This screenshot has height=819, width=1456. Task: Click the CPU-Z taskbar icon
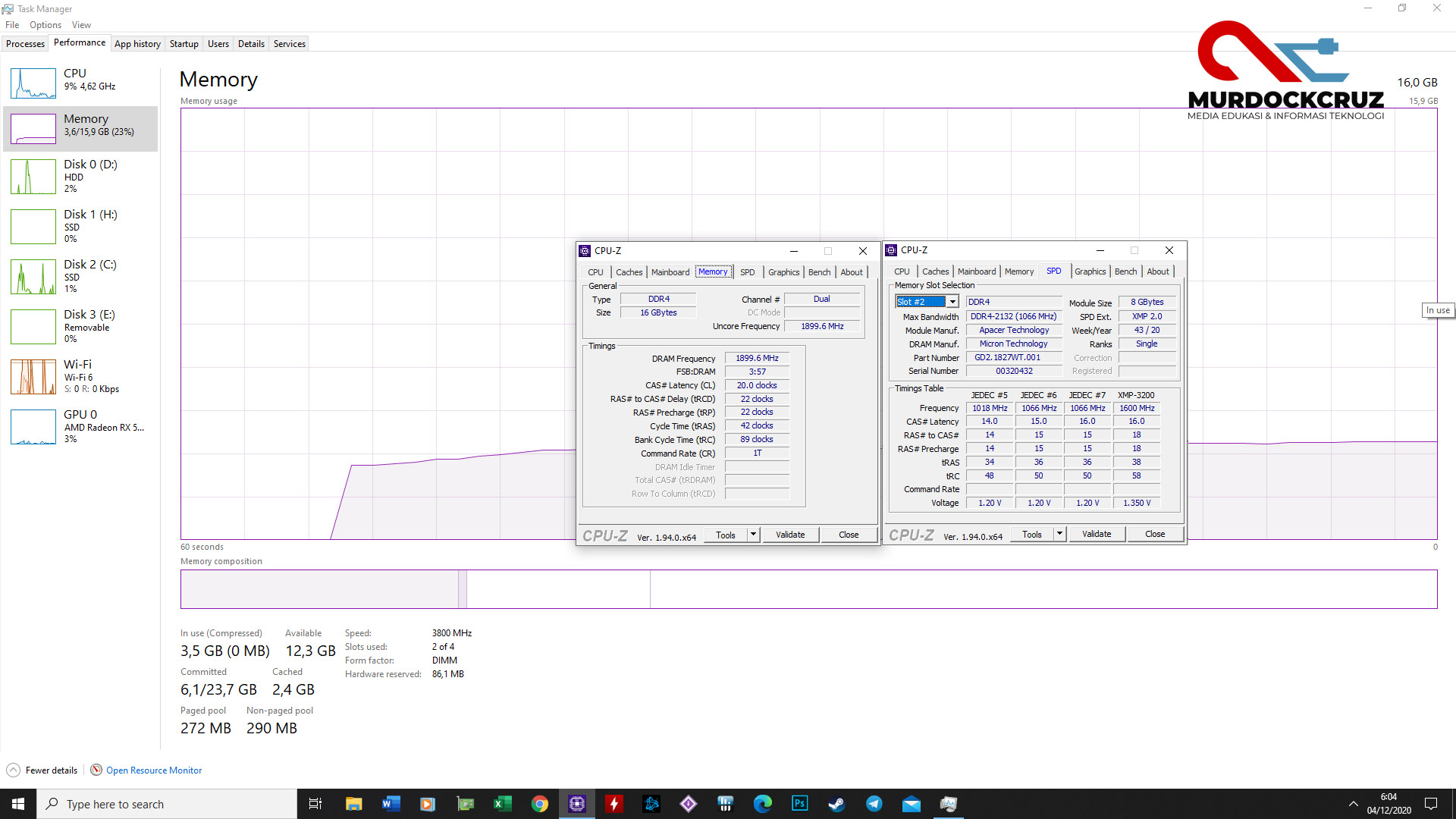tap(576, 804)
